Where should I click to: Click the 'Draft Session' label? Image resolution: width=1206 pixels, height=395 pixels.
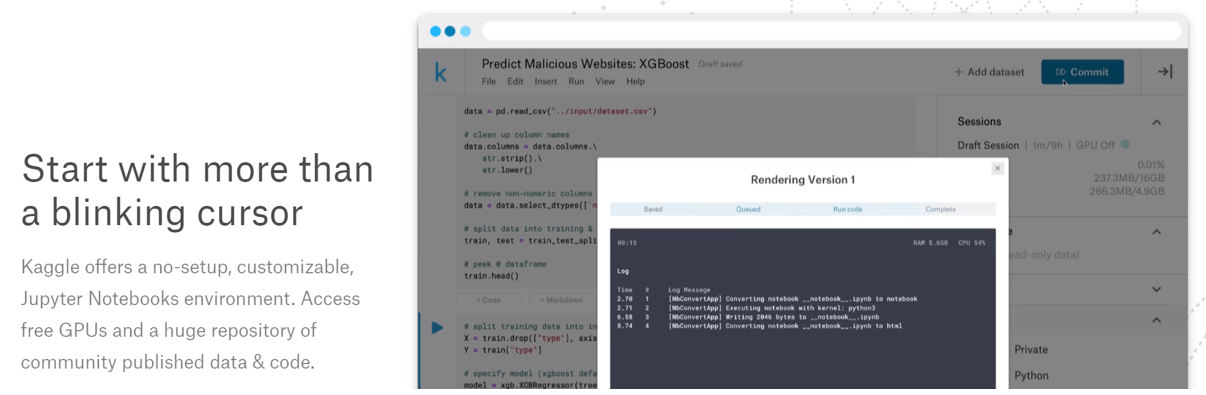click(987, 146)
